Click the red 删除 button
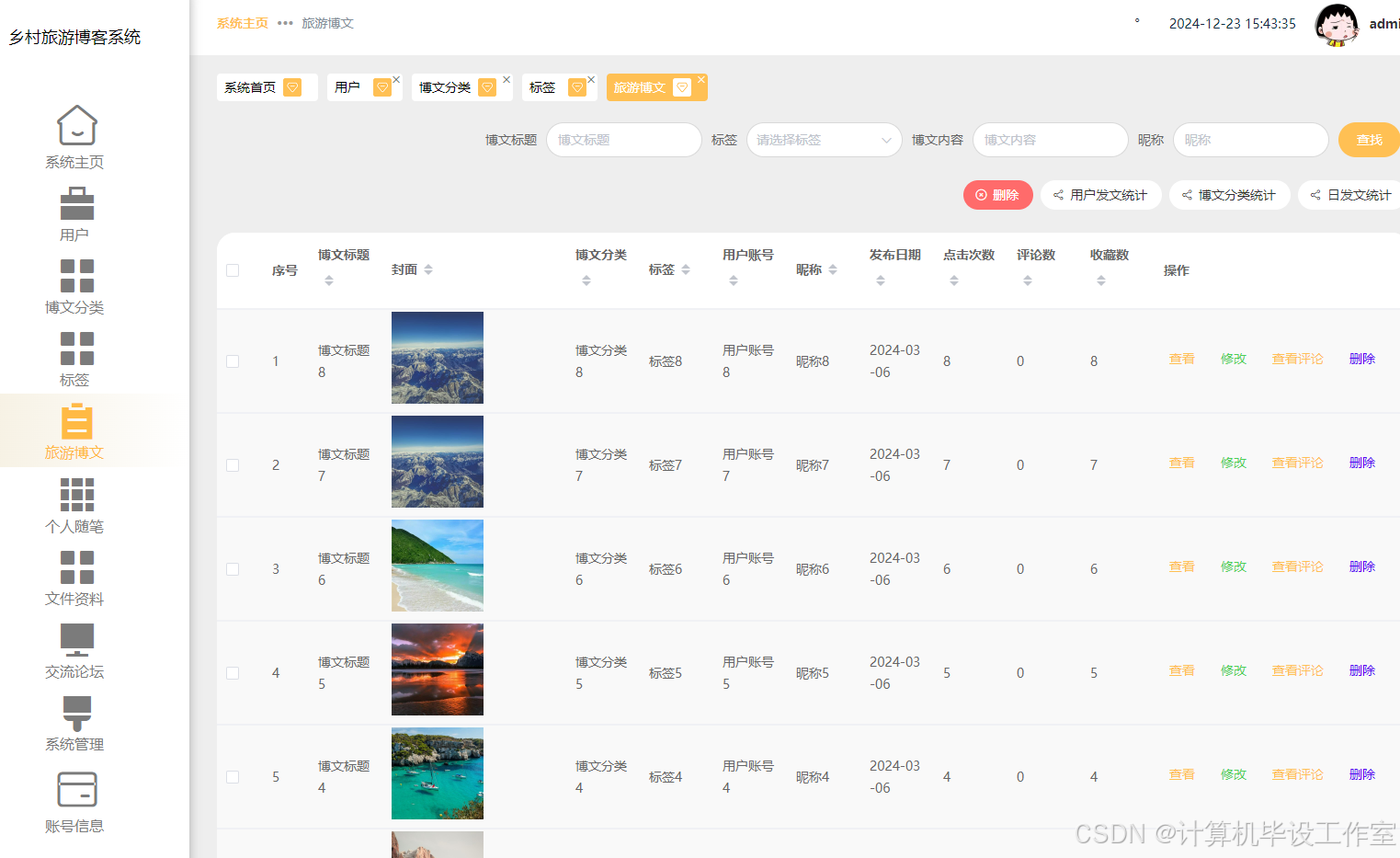 click(x=998, y=195)
